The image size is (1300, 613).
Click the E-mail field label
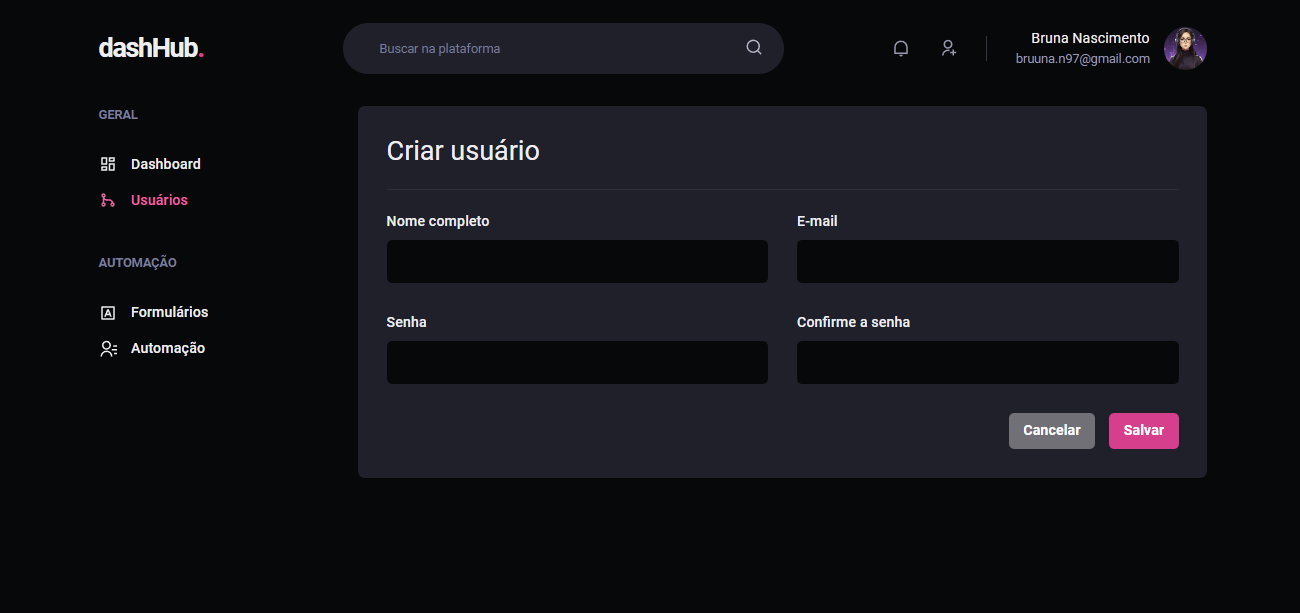click(817, 221)
